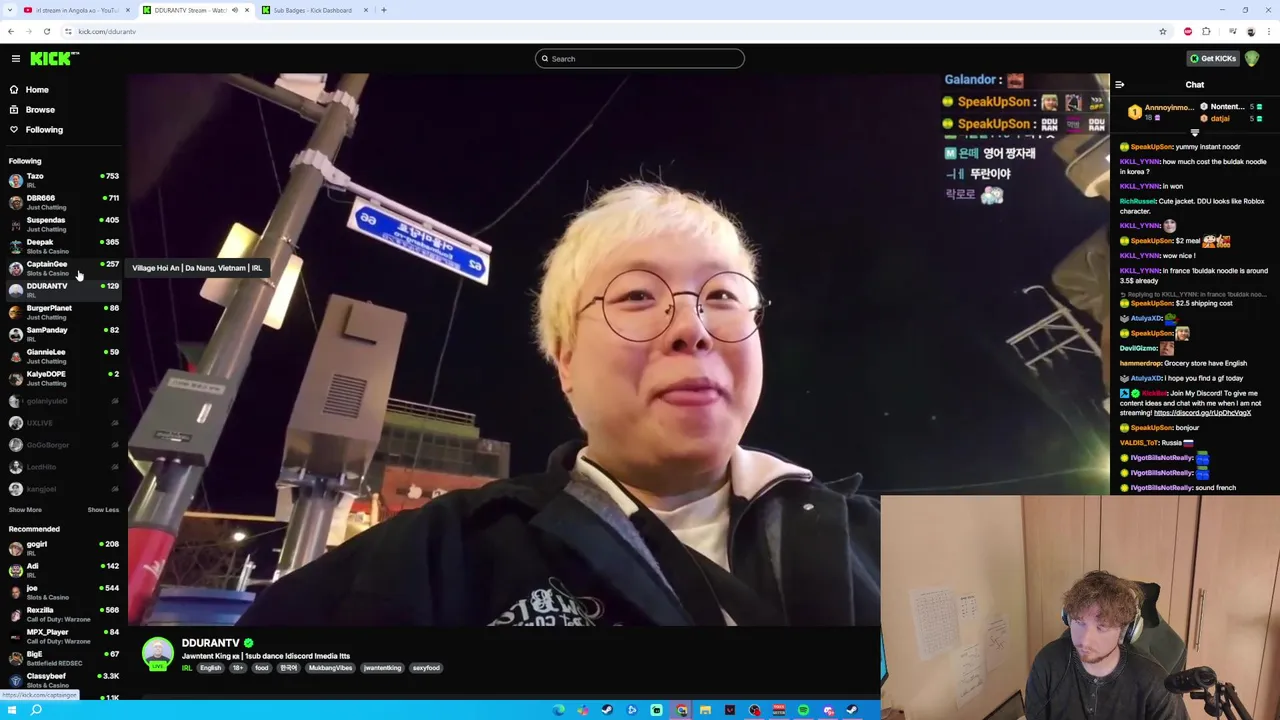Mute the DDURANTV tab audio icon

point(235,10)
